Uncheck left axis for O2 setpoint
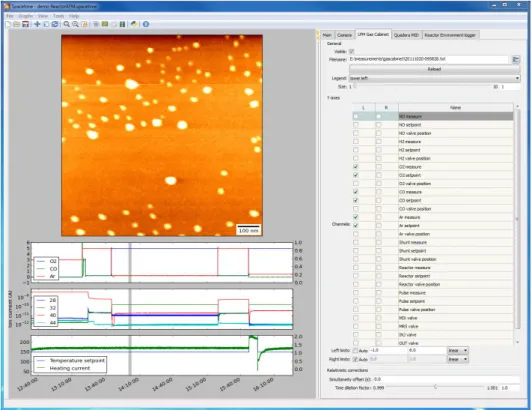The height and width of the screenshot is (410, 532). pyautogui.click(x=356, y=175)
